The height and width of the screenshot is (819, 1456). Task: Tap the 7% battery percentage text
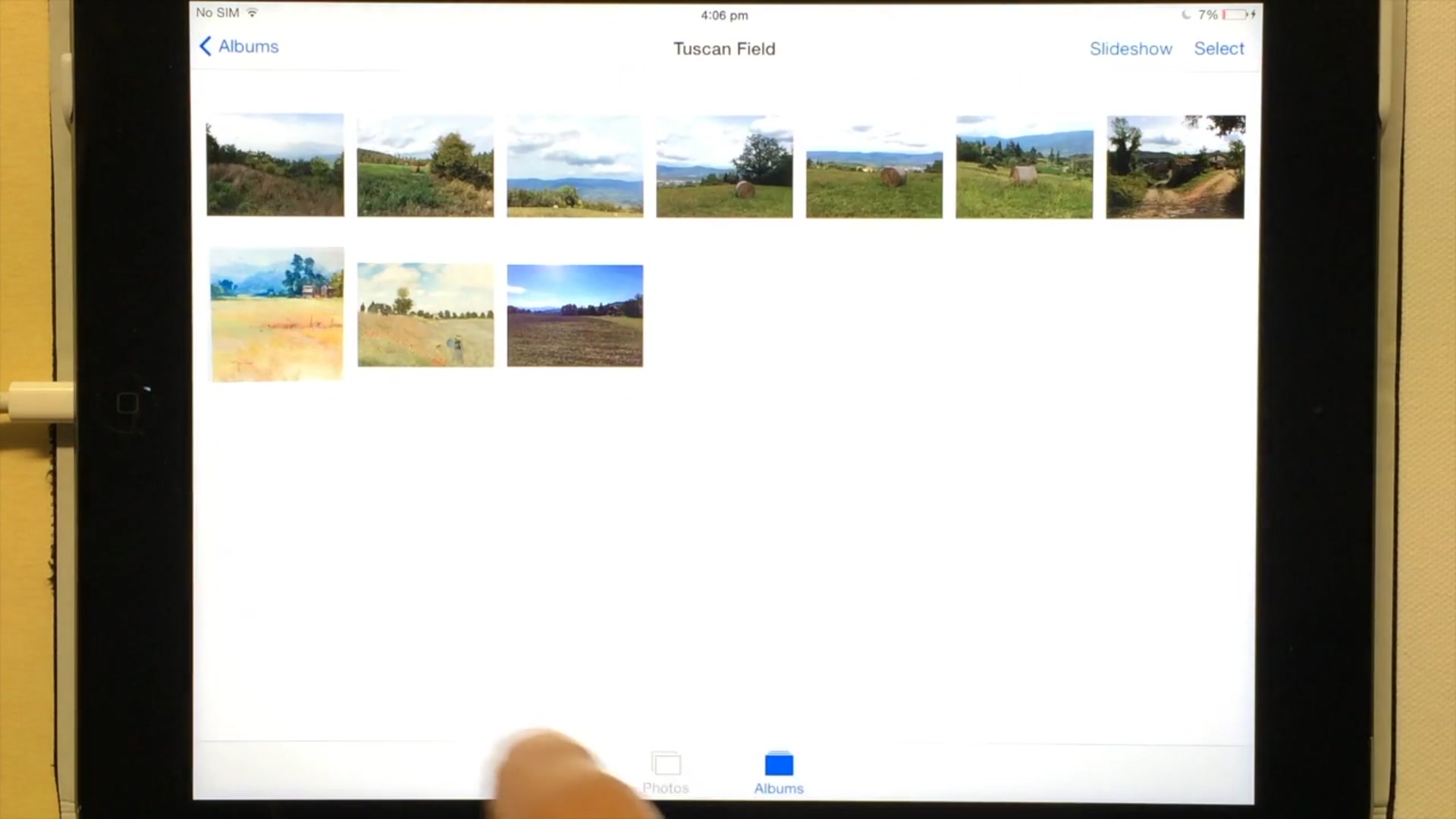(1207, 14)
